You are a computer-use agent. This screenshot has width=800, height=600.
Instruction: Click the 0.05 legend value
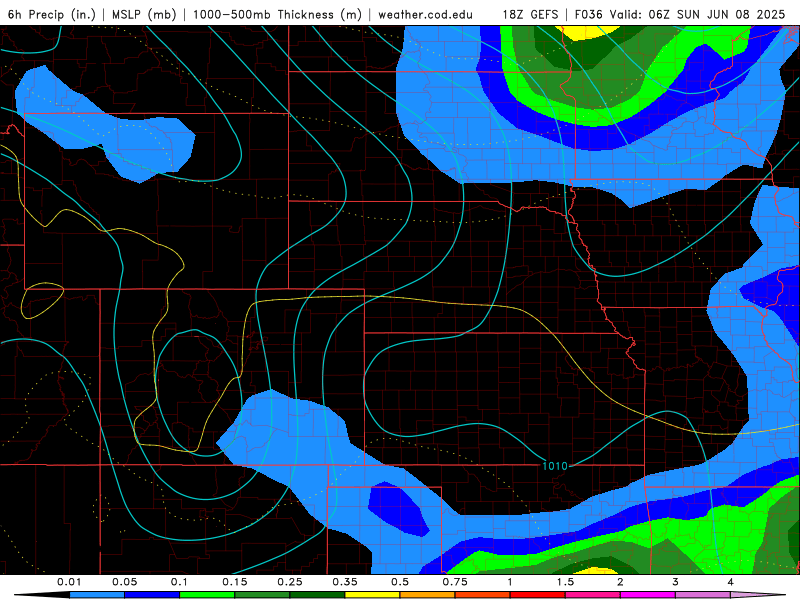124,582
